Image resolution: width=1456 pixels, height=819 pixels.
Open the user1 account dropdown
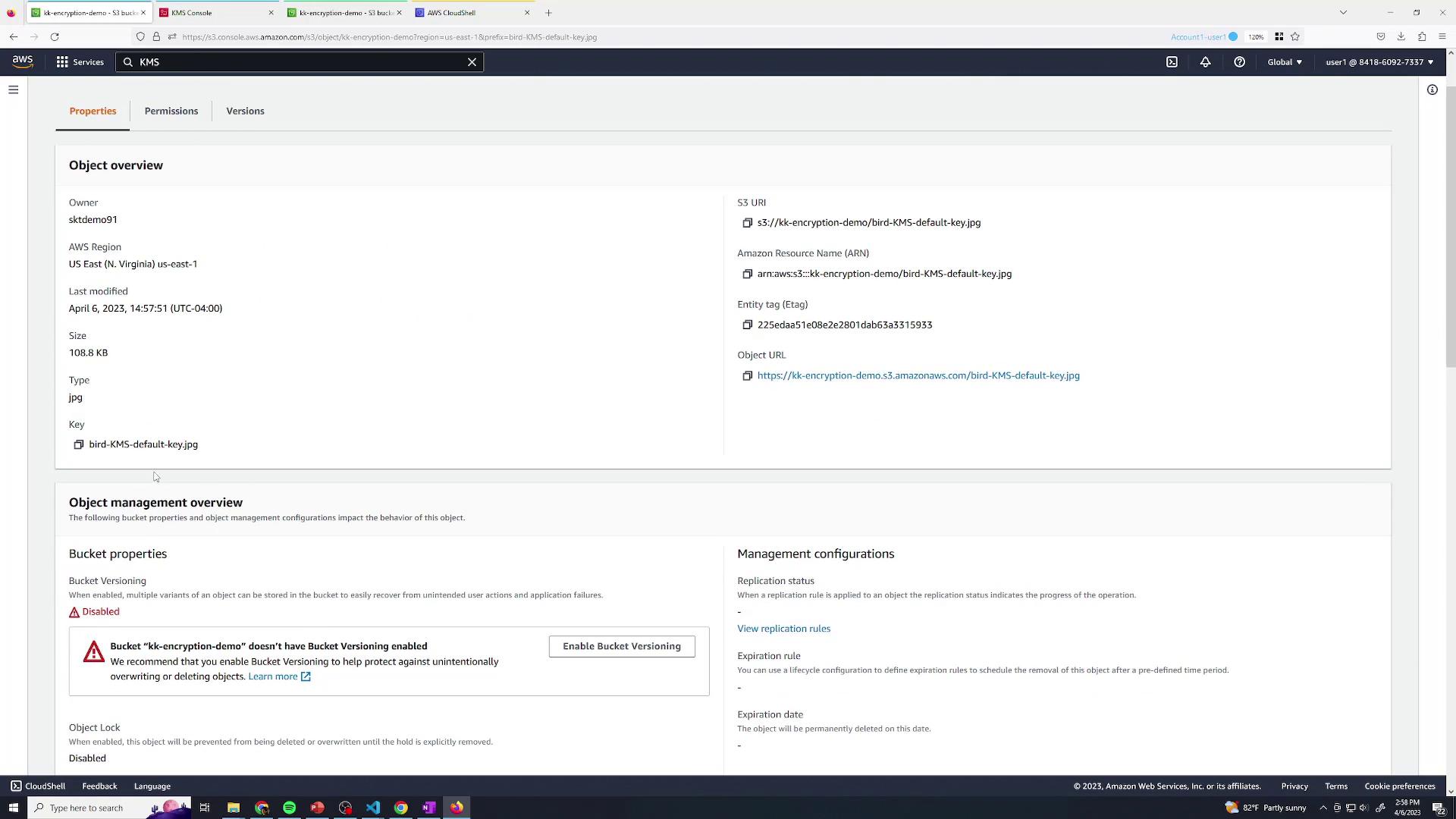[1379, 62]
